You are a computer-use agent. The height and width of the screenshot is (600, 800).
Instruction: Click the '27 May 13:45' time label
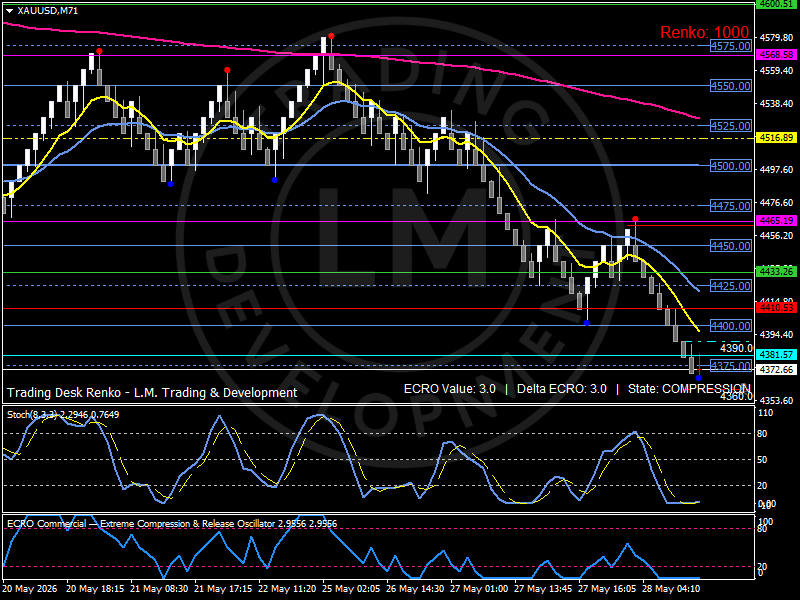pos(543,588)
